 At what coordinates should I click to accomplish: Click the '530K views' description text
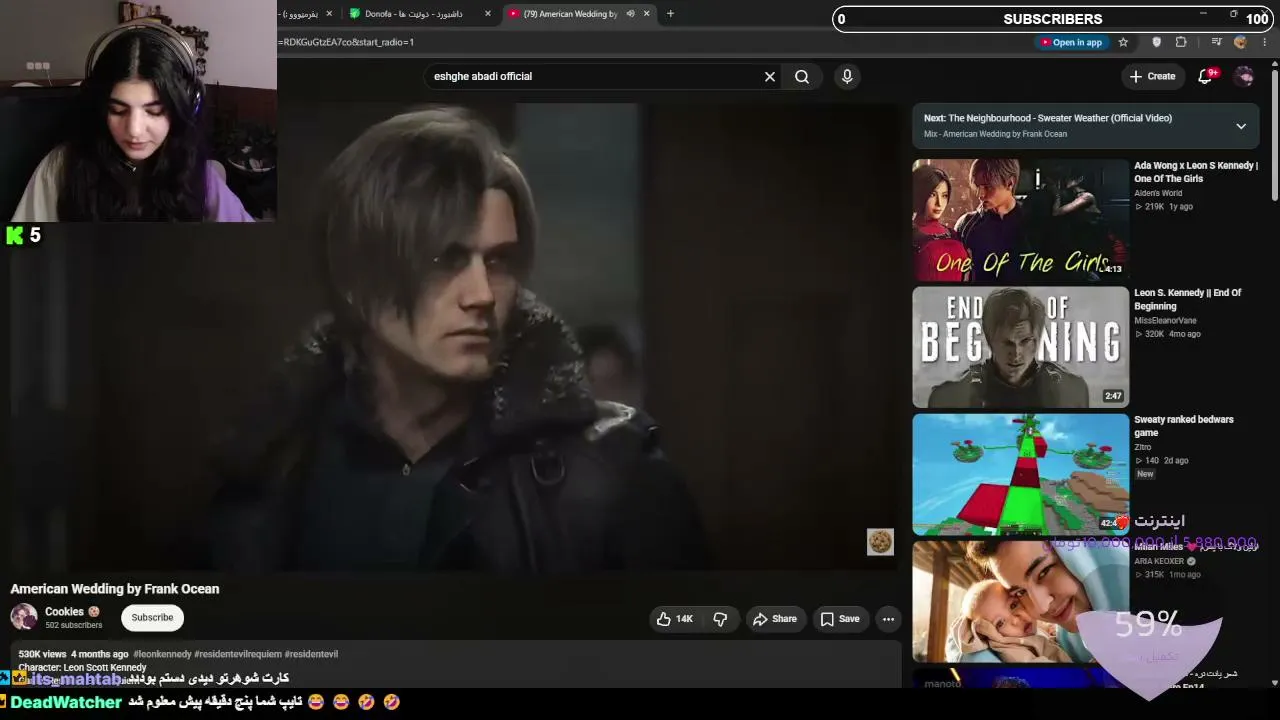42,654
